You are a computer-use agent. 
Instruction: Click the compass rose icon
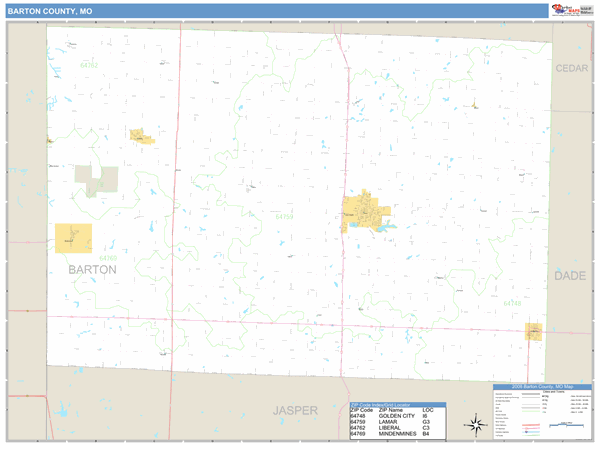pyautogui.click(x=475, y=423)
